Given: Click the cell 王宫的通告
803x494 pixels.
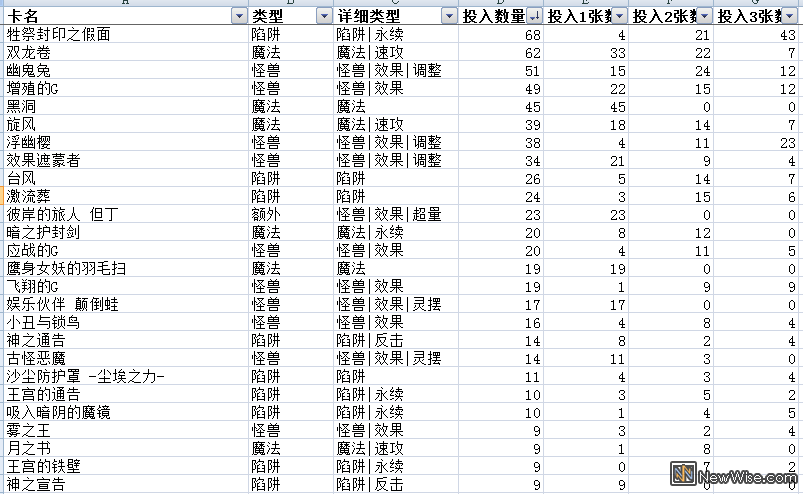Looking at the screenshot, I should coord(126,394).
